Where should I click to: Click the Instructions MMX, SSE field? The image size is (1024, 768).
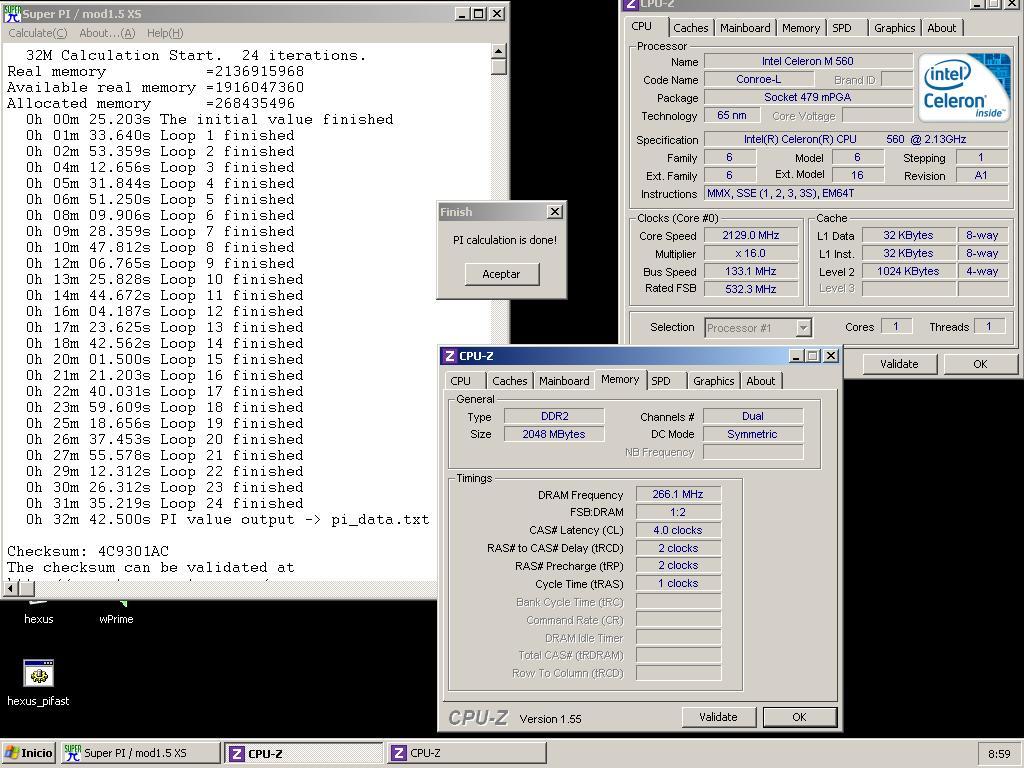(x=856, y=193)
